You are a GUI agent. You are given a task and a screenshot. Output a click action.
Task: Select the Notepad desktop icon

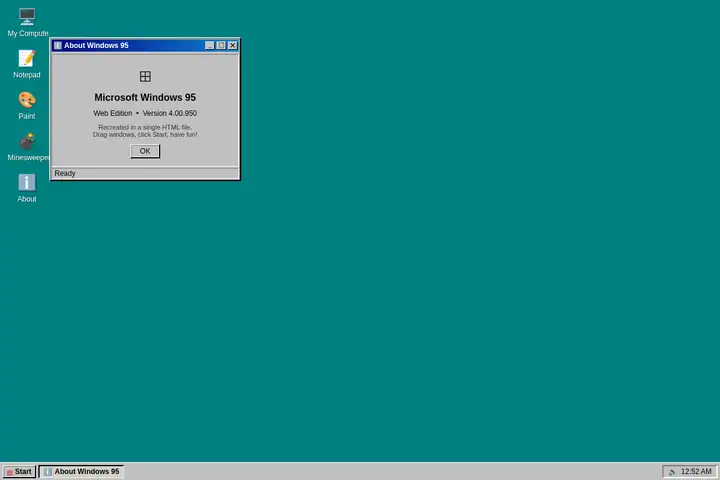coord(27,64)
